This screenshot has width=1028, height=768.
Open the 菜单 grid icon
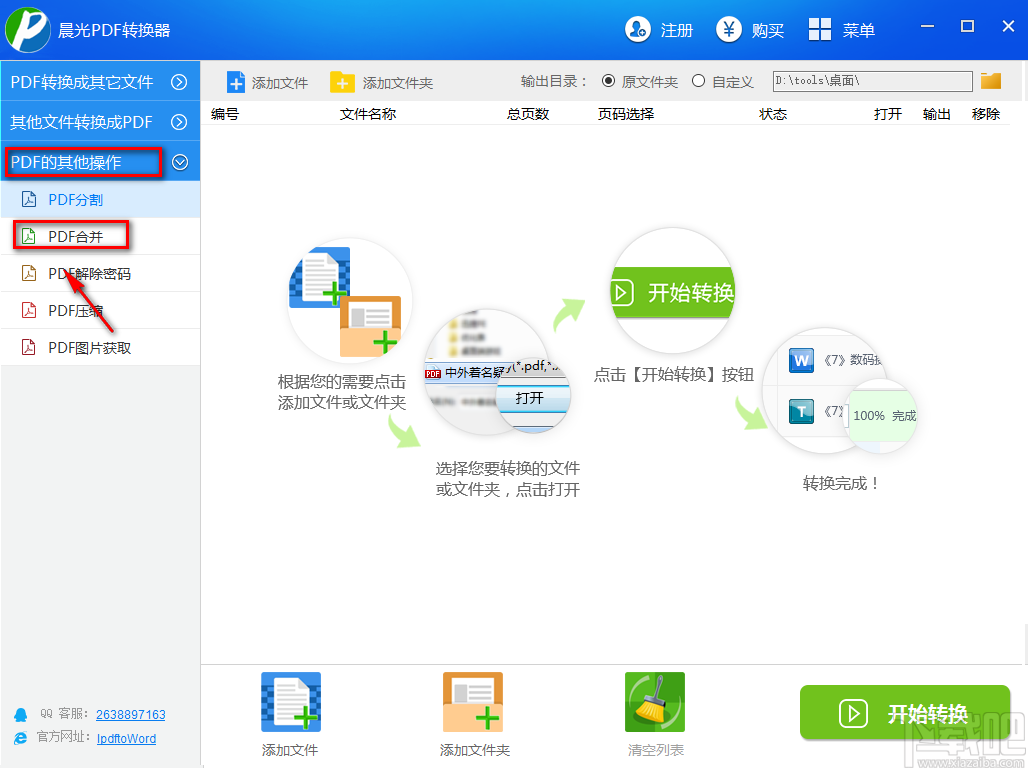tap(820, 30)
